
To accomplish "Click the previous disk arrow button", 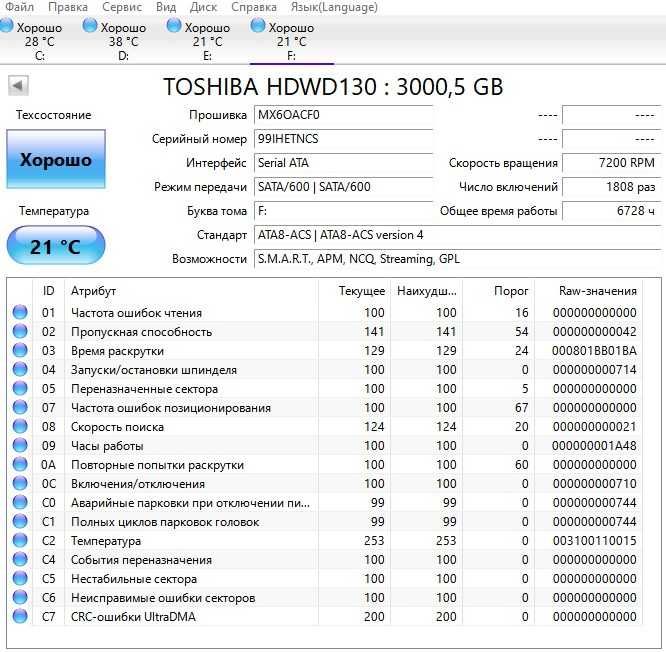I will tap(18, 86).
